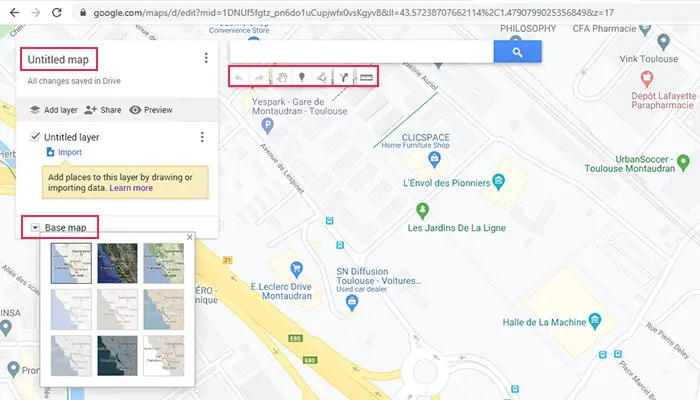Click the L'Envol des Pionniers marker
Image resolution: width=700 pixels, height=400 pixels.
click(x=498, y=182)
